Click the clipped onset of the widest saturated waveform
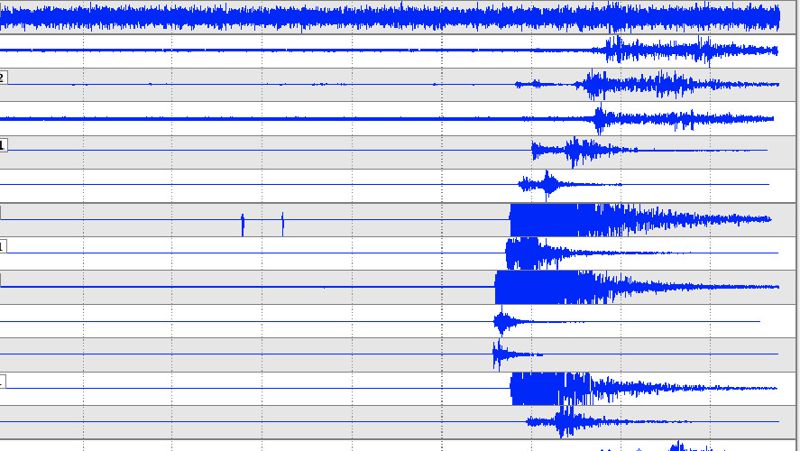The height and width of the screenshot is (451, 800). [498, 287]
